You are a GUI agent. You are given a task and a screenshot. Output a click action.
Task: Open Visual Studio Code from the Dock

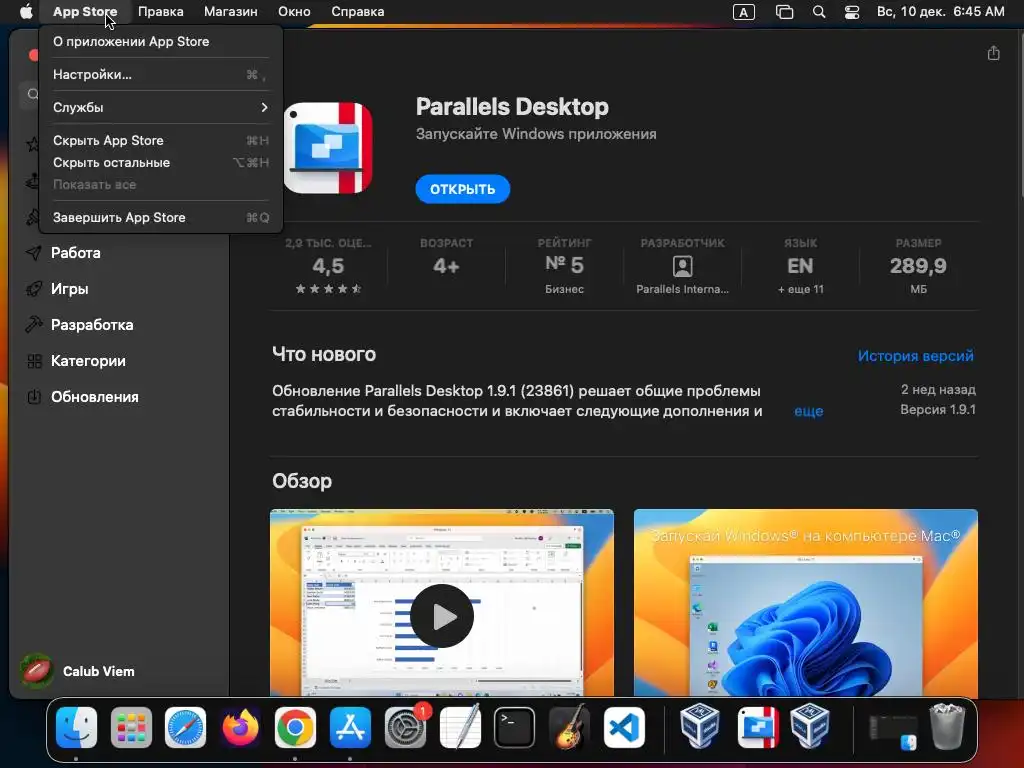click(x=624, y=727)
